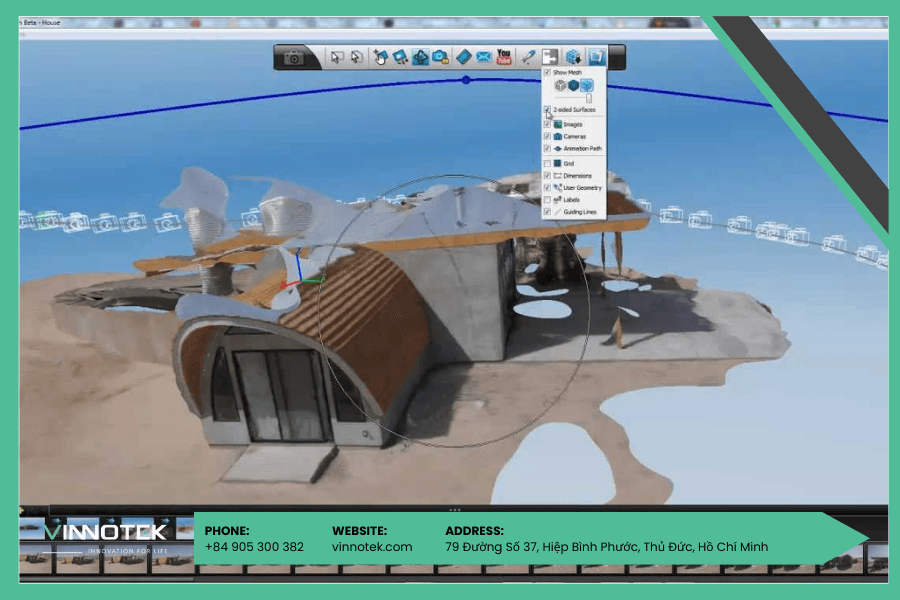The image size is (900, 600).
Task: Select the eyedropper pin tool
Action: pos(527,57)
